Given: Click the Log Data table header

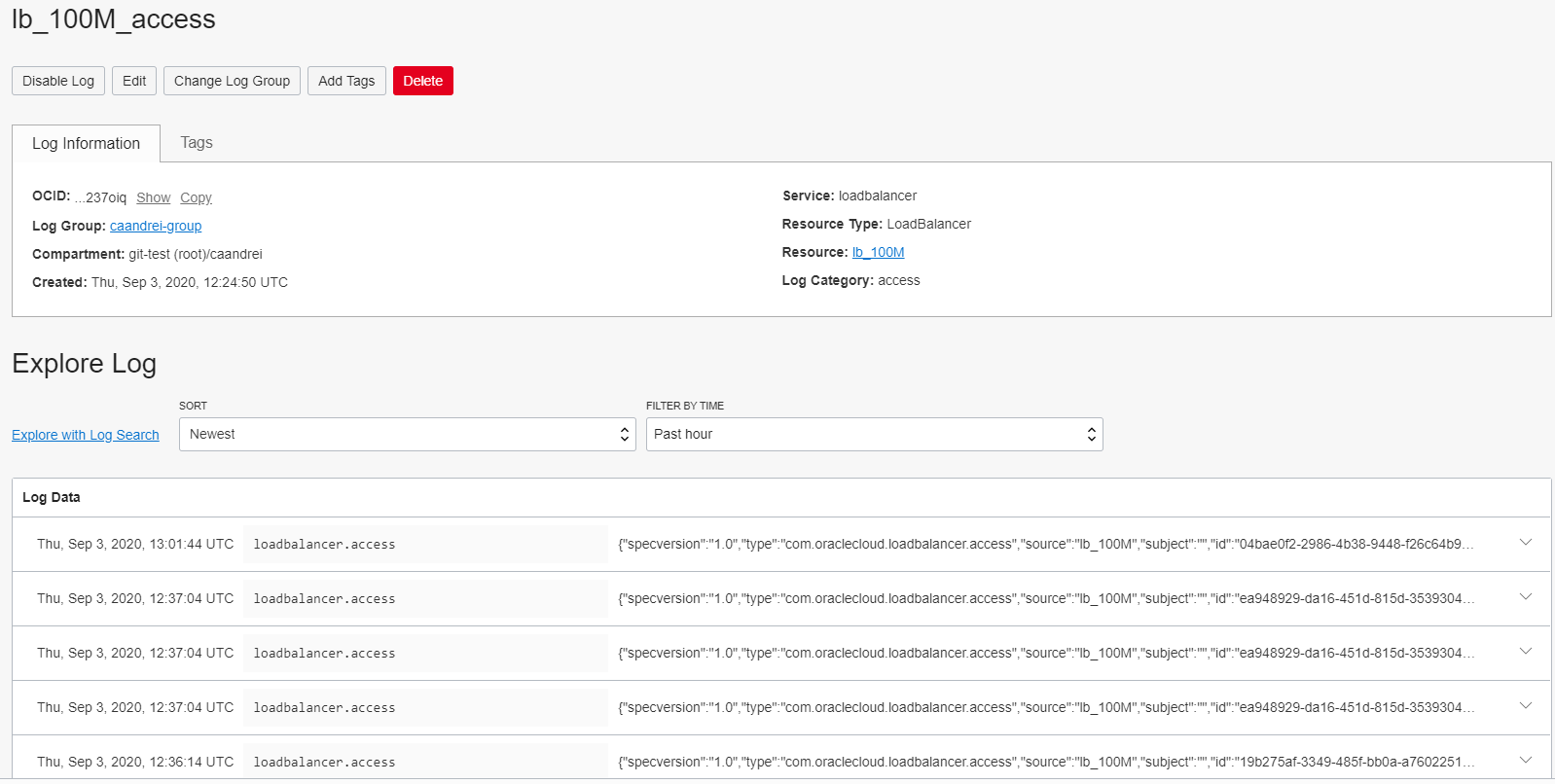Looking at the screenshot, I should click(x=52, y=498).
